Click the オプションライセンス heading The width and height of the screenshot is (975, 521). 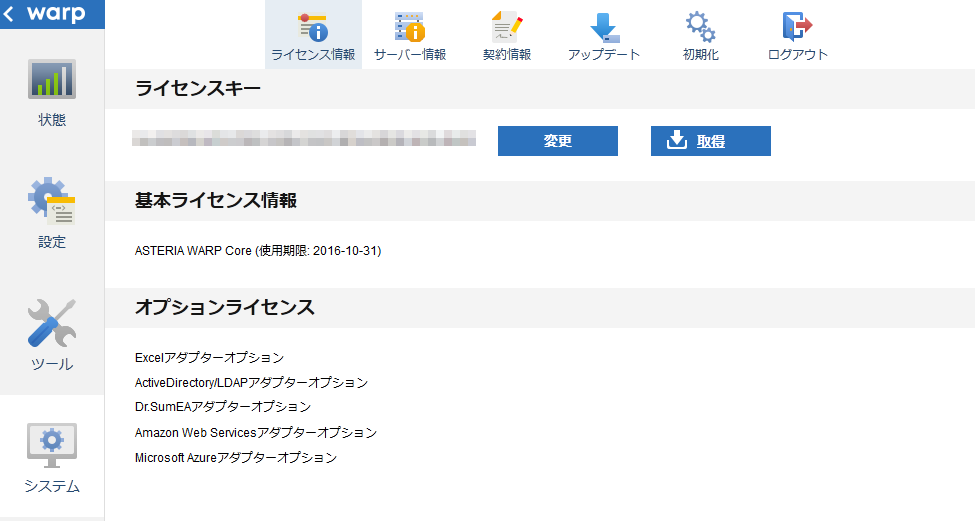(x=224, y=307)
